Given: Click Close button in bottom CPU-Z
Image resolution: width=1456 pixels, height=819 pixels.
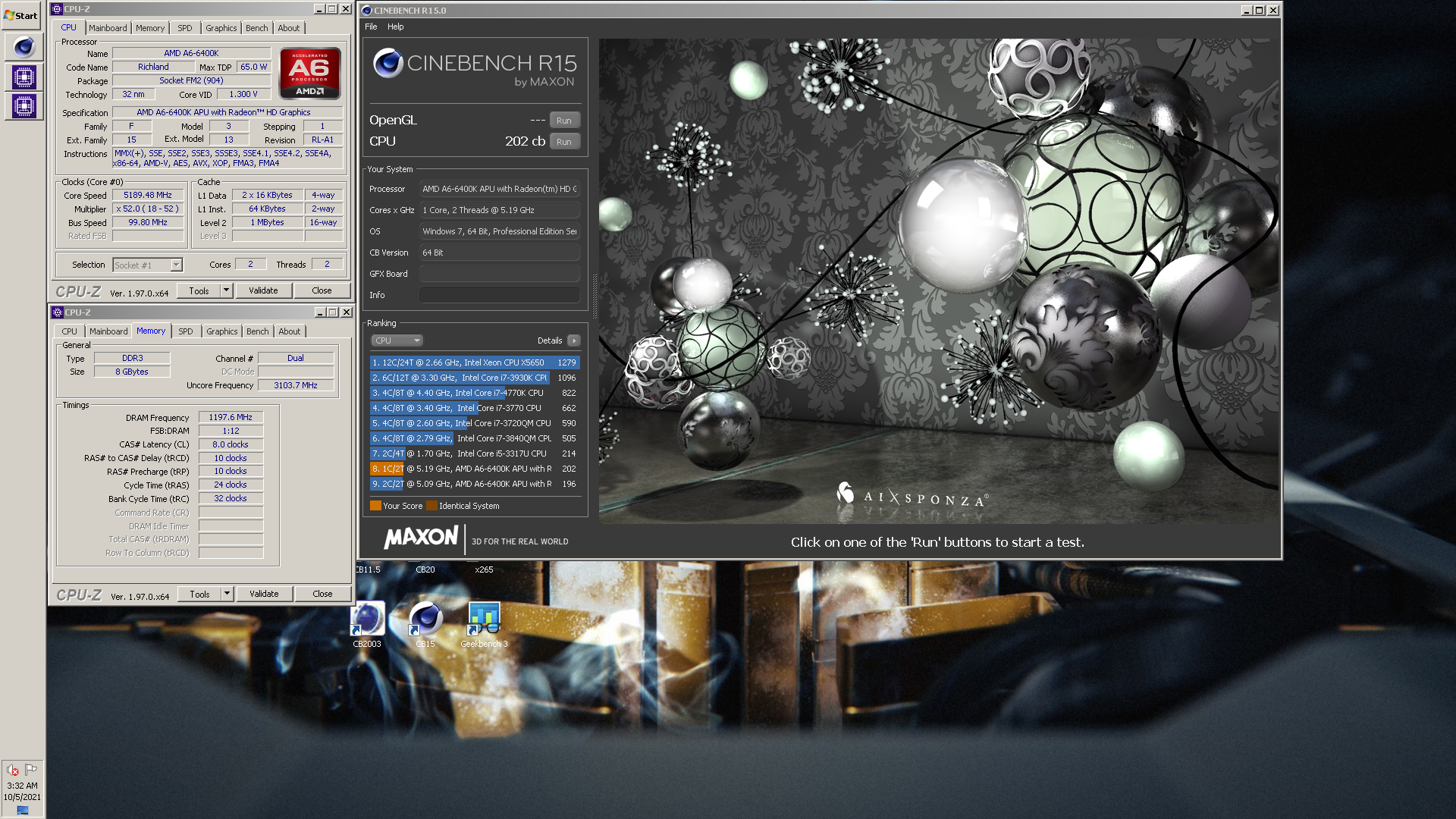Looking at the screenshot, I should coord(323,594).
